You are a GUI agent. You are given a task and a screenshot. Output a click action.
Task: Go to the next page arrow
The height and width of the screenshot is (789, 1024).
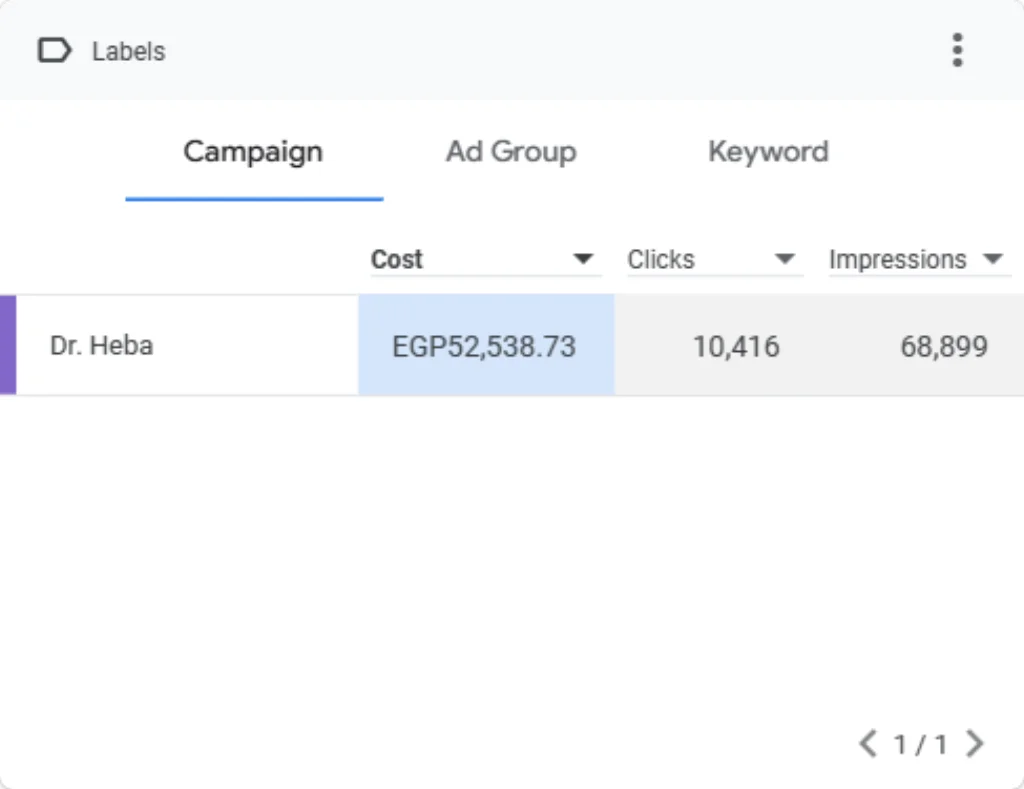point(975,744)
